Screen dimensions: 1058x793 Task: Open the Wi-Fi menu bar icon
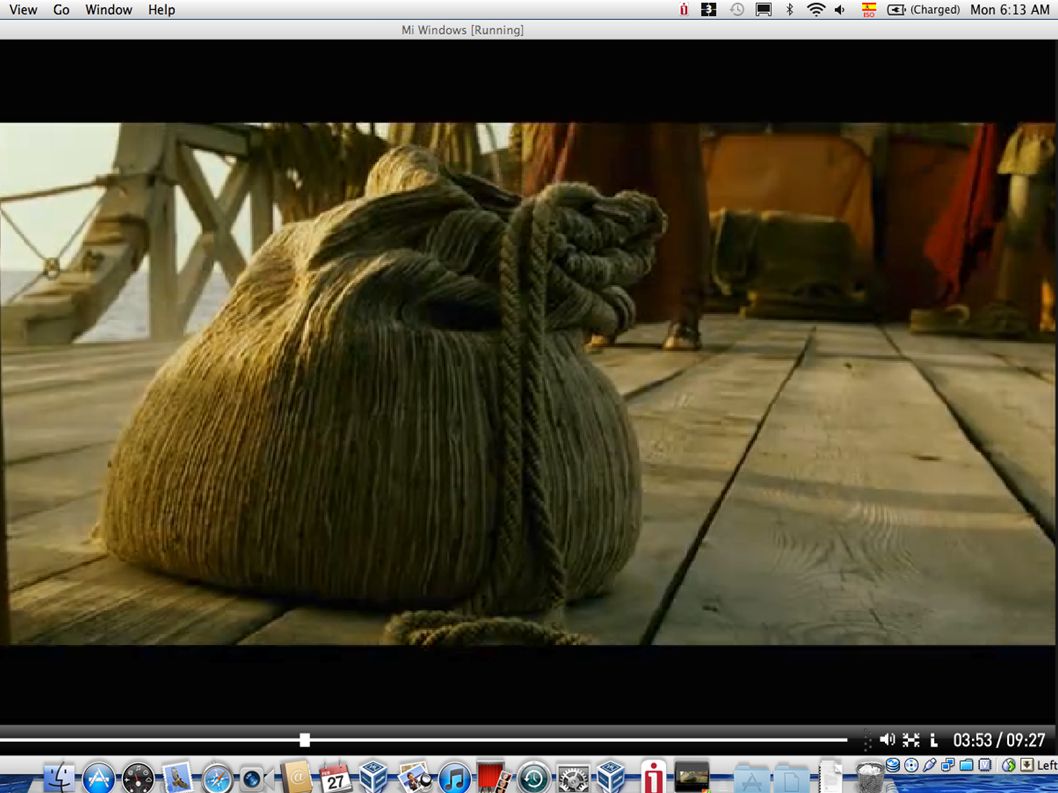tap(816, 9)
